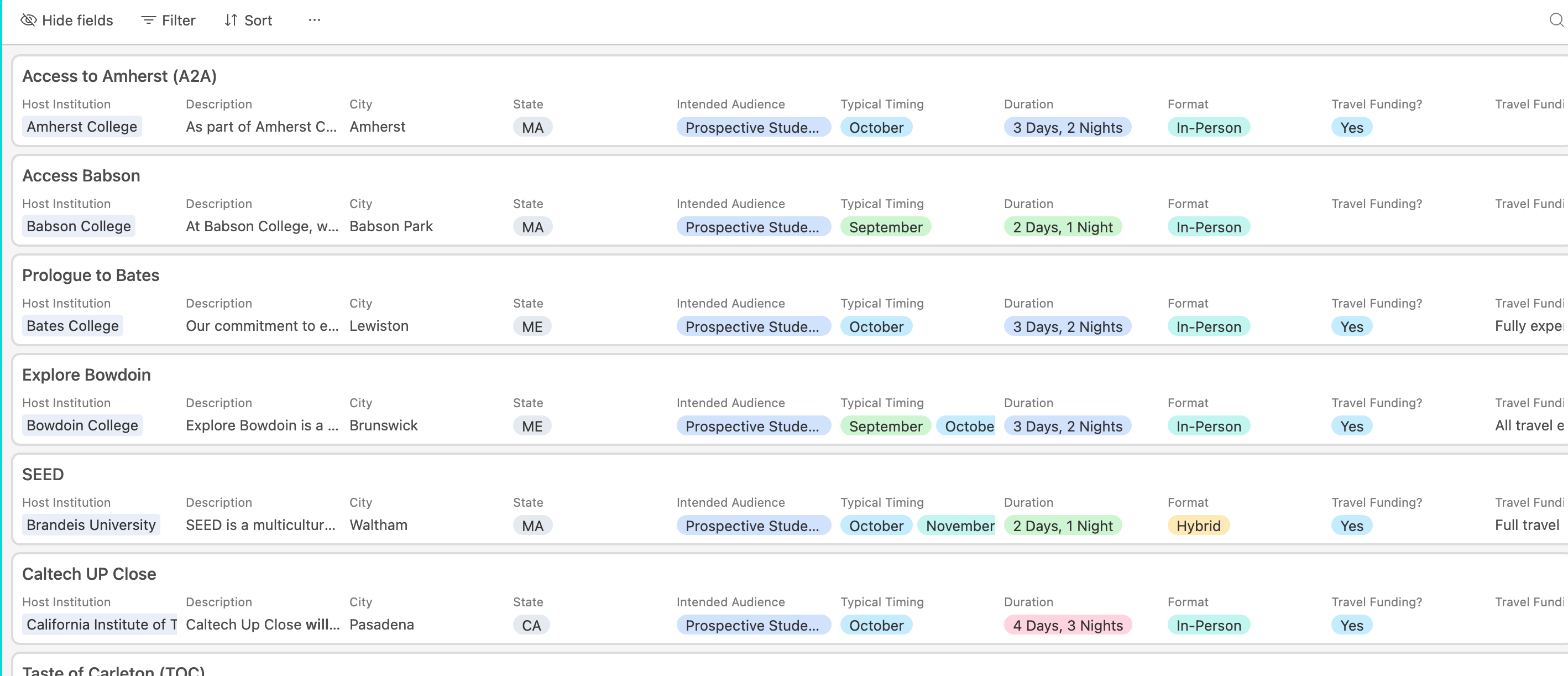1568x676 pixels.
Task: Click description 'Caltech Up Close will...'
Action: pos(263,625)
